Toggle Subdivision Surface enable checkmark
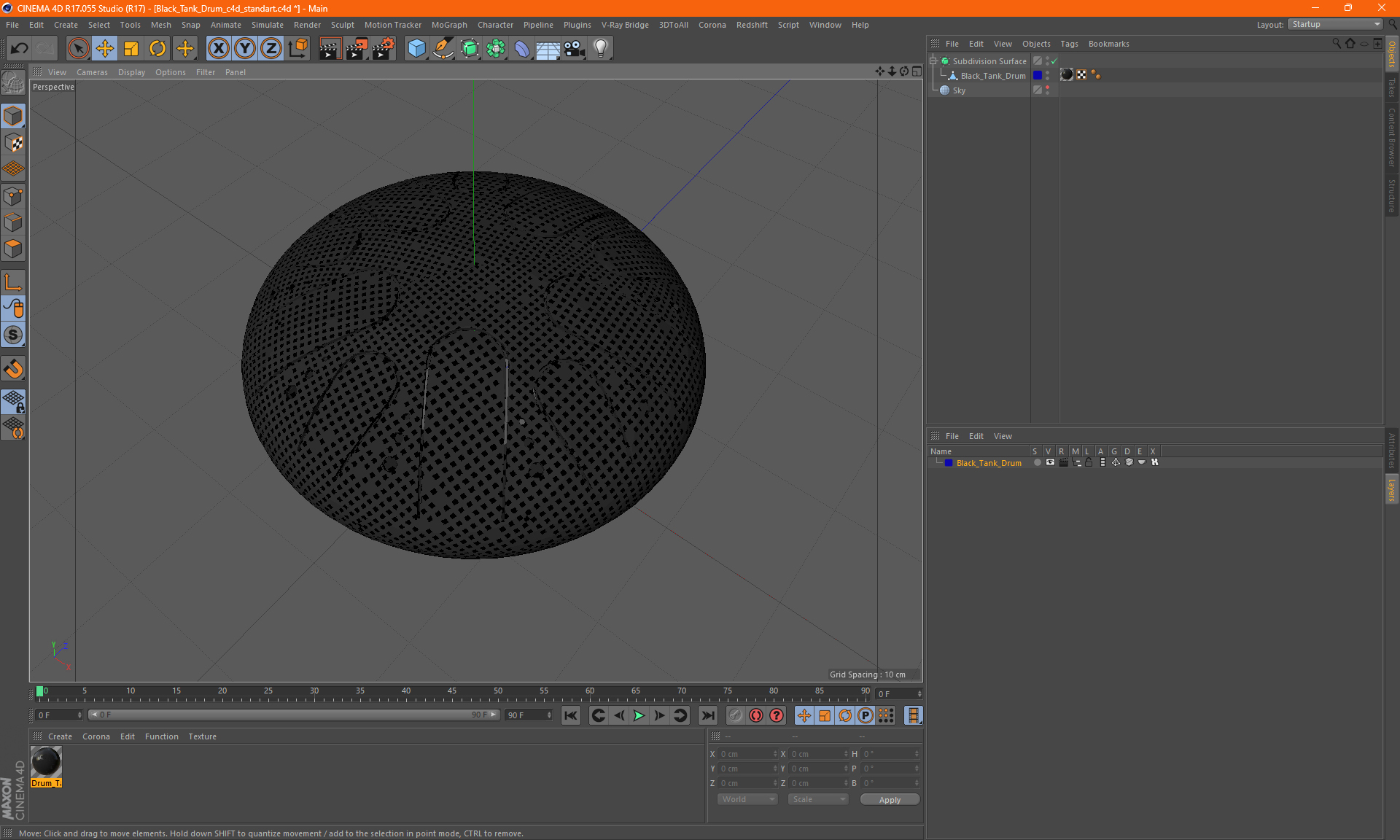1400x840 pixels. pyautogui.click(x=1054, y=61)
